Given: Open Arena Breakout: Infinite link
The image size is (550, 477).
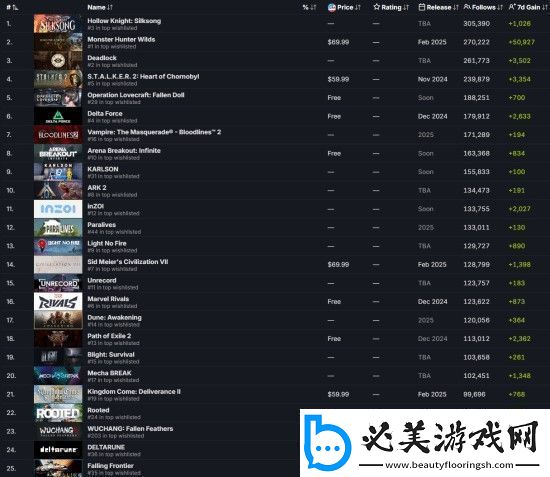Looking at the screenshot, I should (124, 150).
